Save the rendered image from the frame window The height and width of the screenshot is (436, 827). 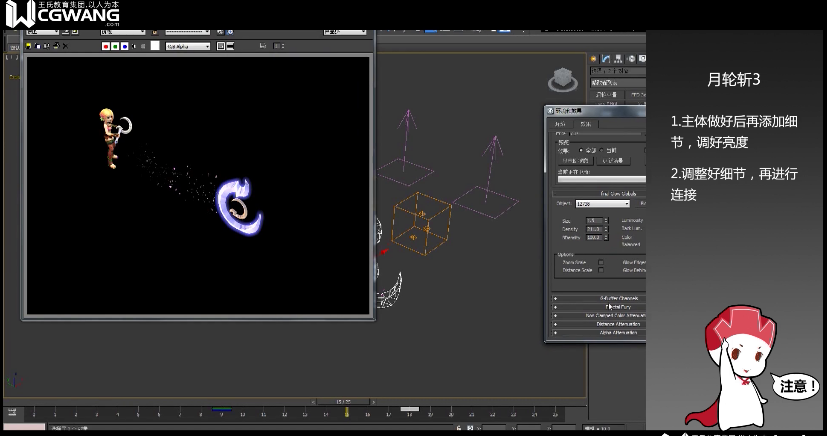coord(28,46)
